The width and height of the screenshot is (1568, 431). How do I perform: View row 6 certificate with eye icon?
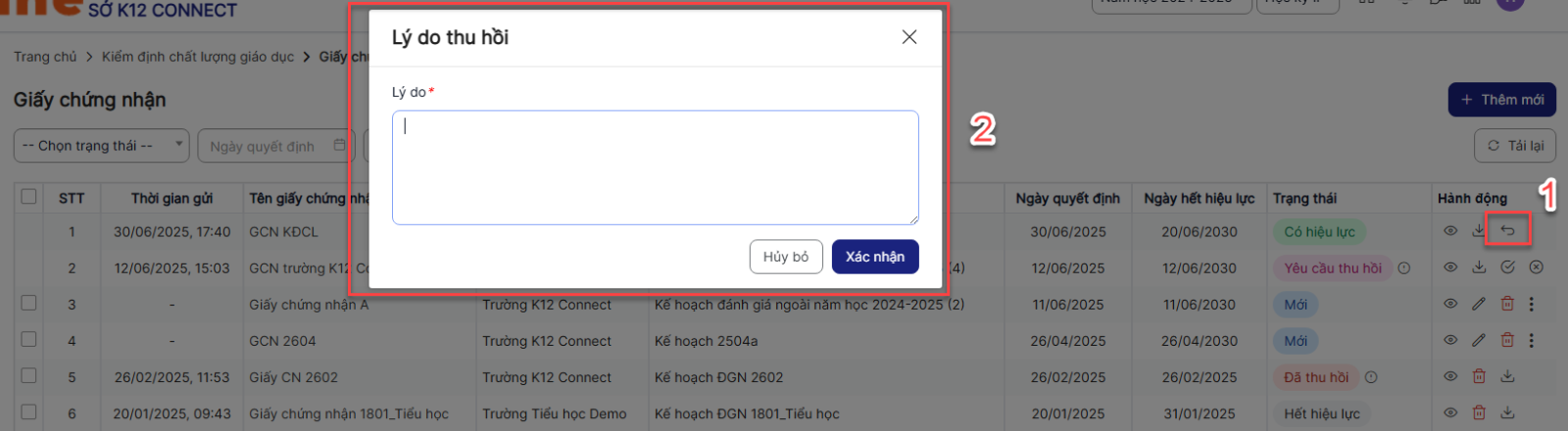(x=1450, y=412)
